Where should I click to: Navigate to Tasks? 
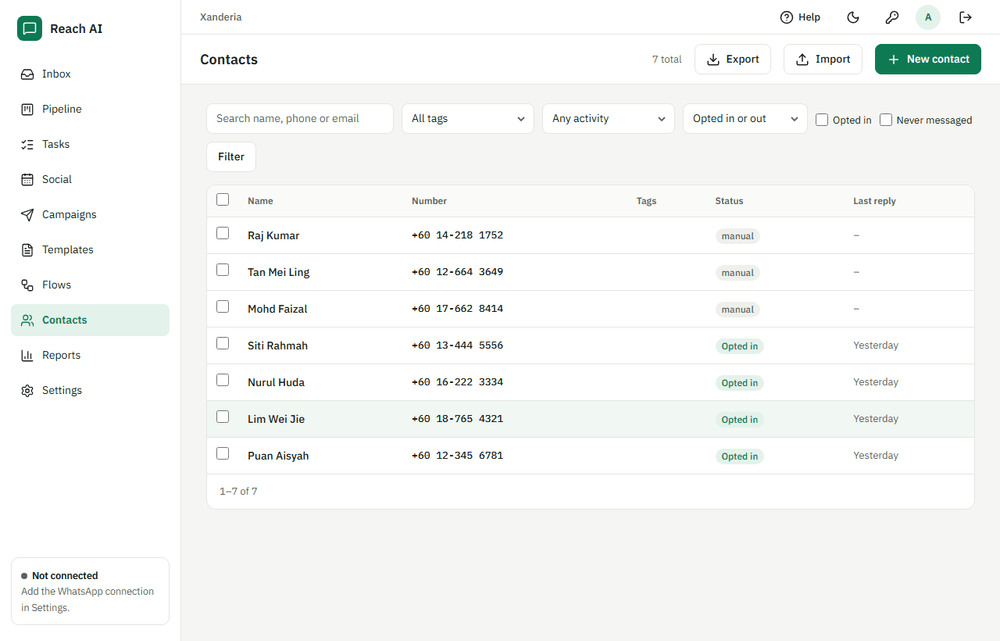[90, 144]
